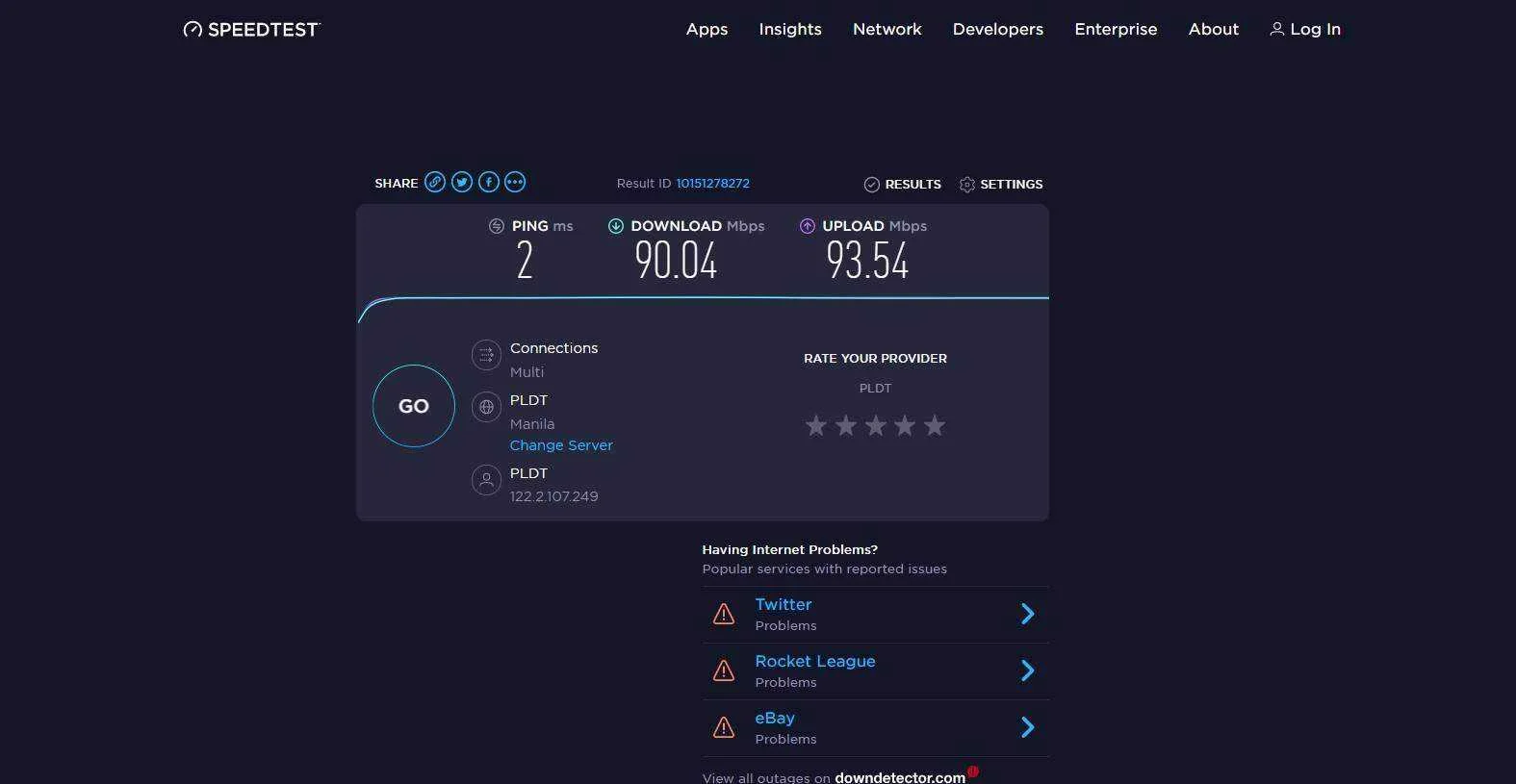The image size is (1516, 784).
Task: Open Twitter outage link
Action: pos(784,604)
